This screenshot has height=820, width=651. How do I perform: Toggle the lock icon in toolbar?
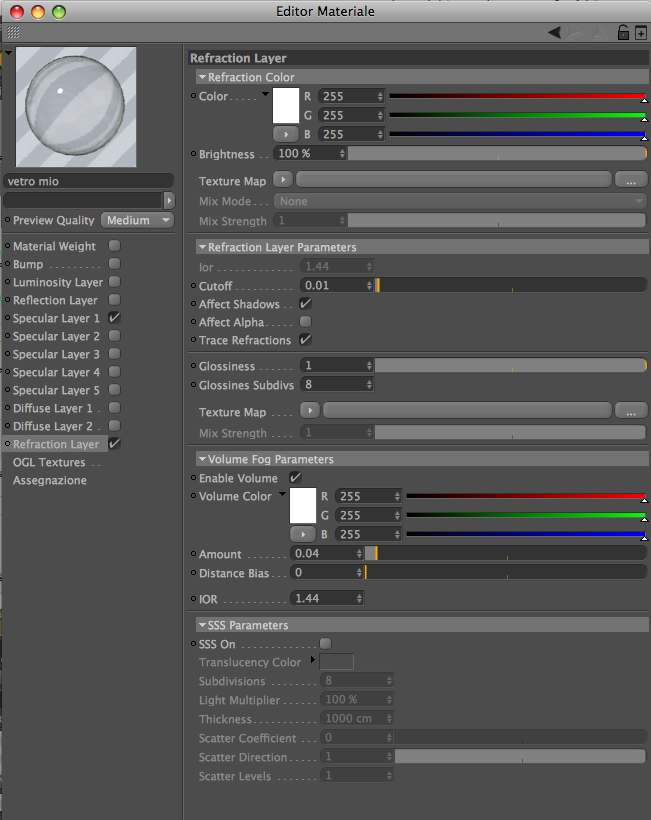623,32
